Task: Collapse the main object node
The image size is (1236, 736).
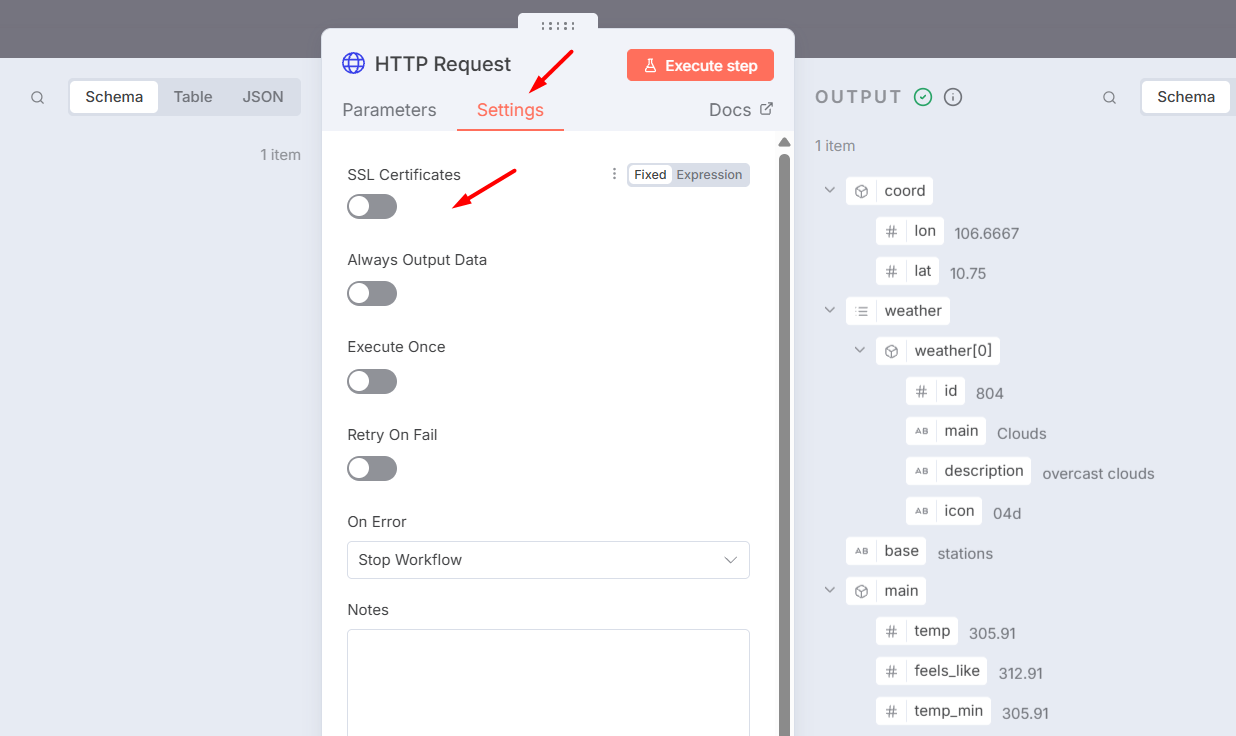Action: click(x=829, y=590)
